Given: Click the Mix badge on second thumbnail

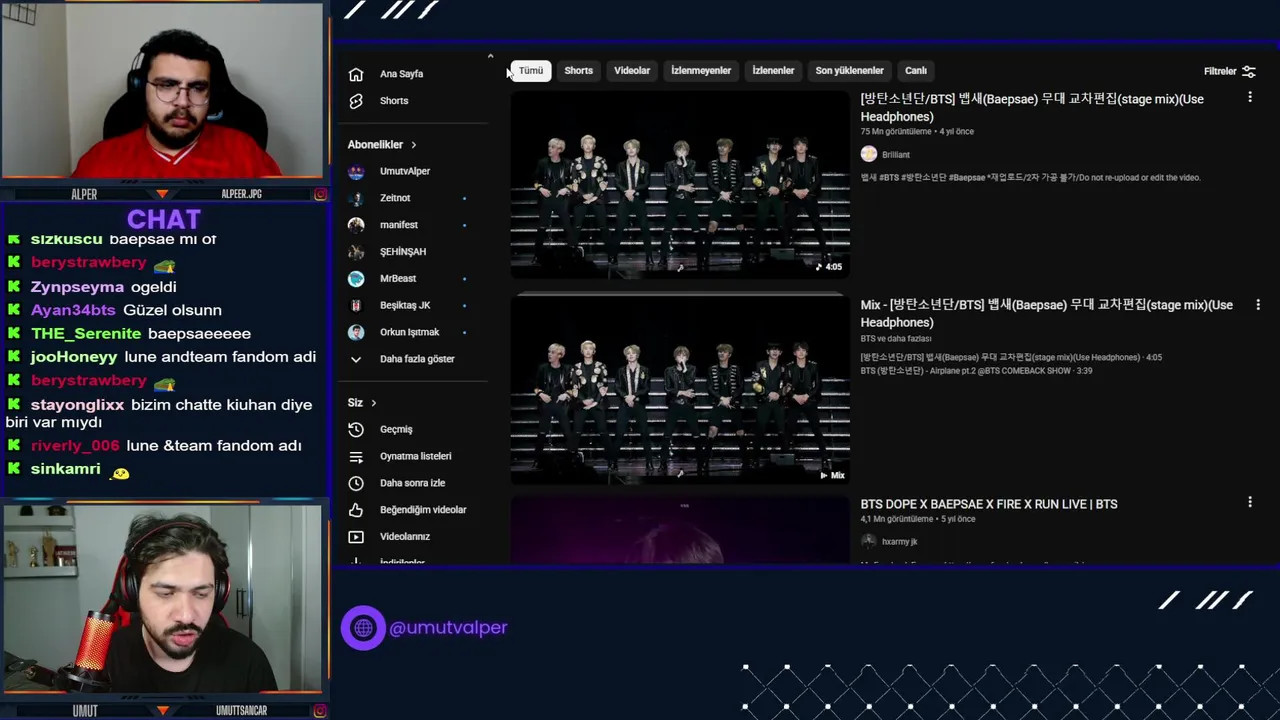Looking at the screenshot, I should 832,476.
